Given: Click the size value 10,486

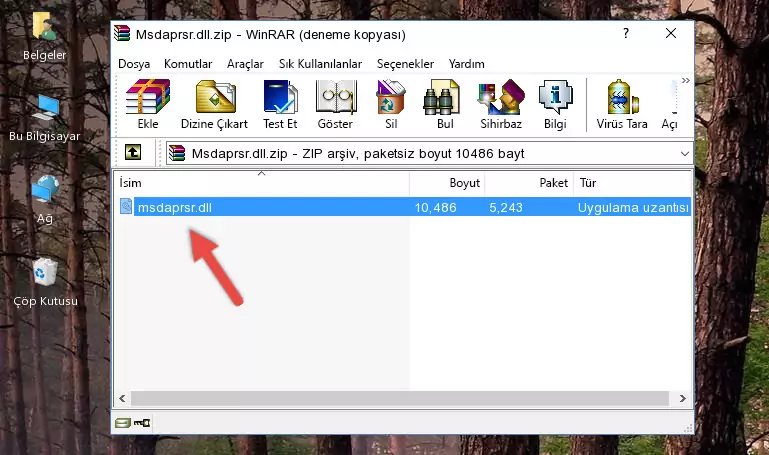Looking at the screenshot, I should (x=436, y=207).
